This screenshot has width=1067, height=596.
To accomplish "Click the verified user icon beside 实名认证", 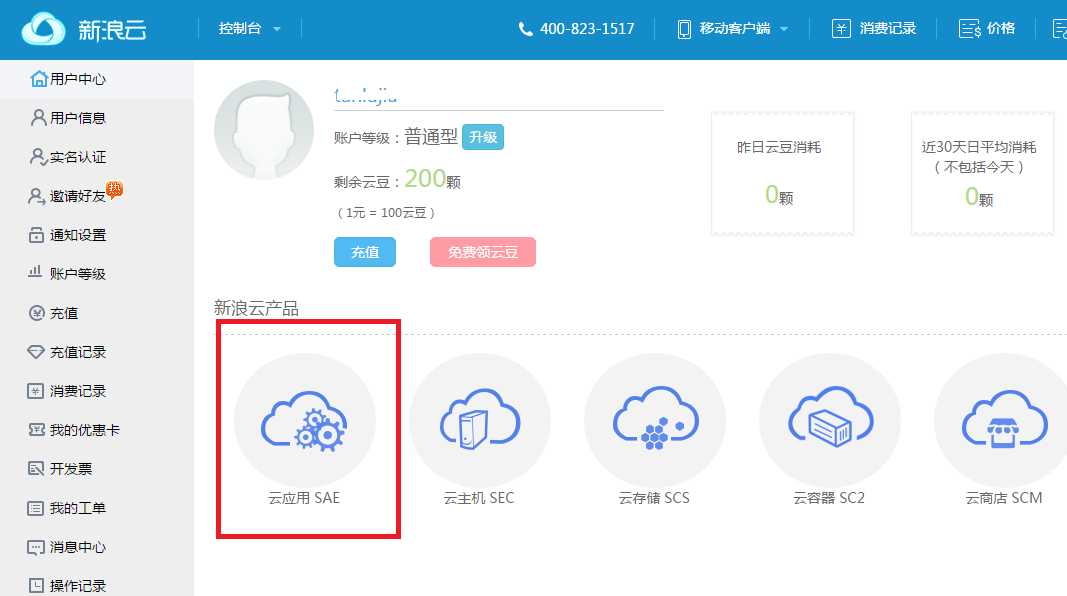I will pos(38,156).
